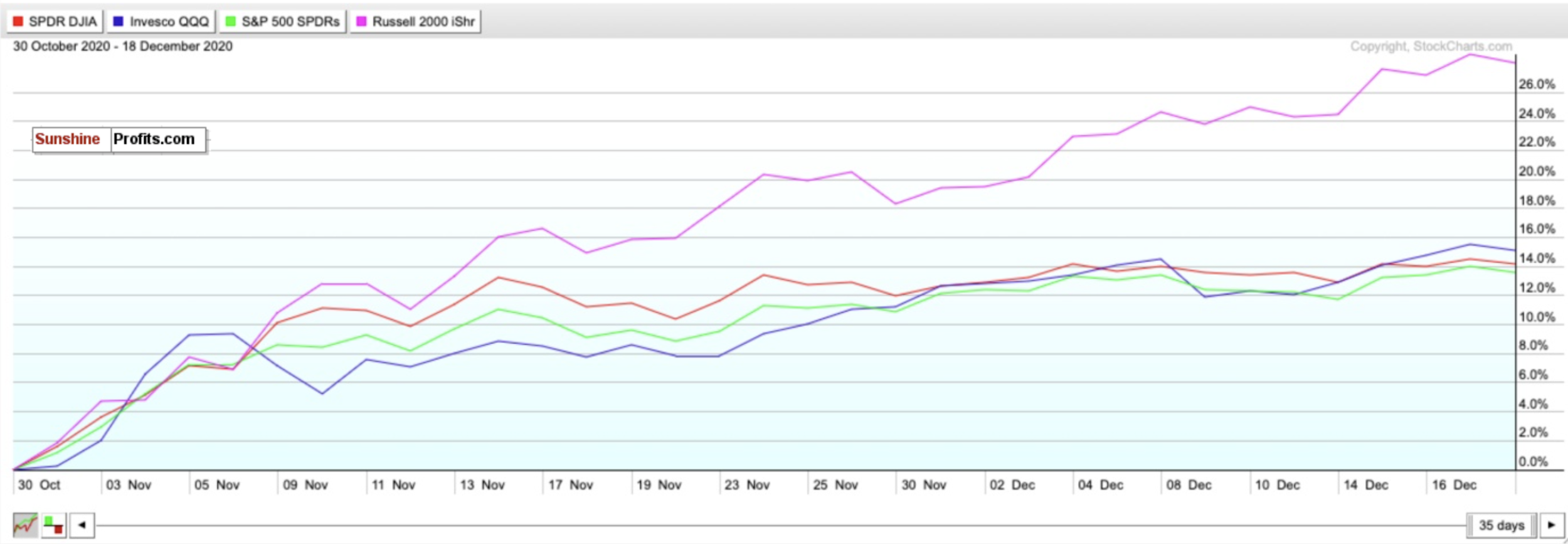This screenshot has height=544, width=1568.
Task: Click the 4.0% axis value
Action: coord(1534,405)
